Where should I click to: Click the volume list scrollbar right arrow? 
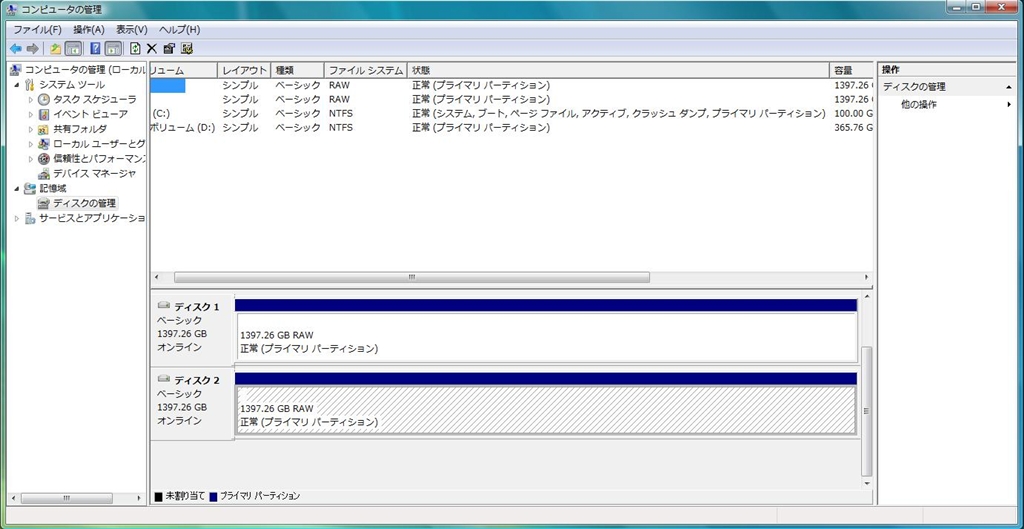point(867,278)
